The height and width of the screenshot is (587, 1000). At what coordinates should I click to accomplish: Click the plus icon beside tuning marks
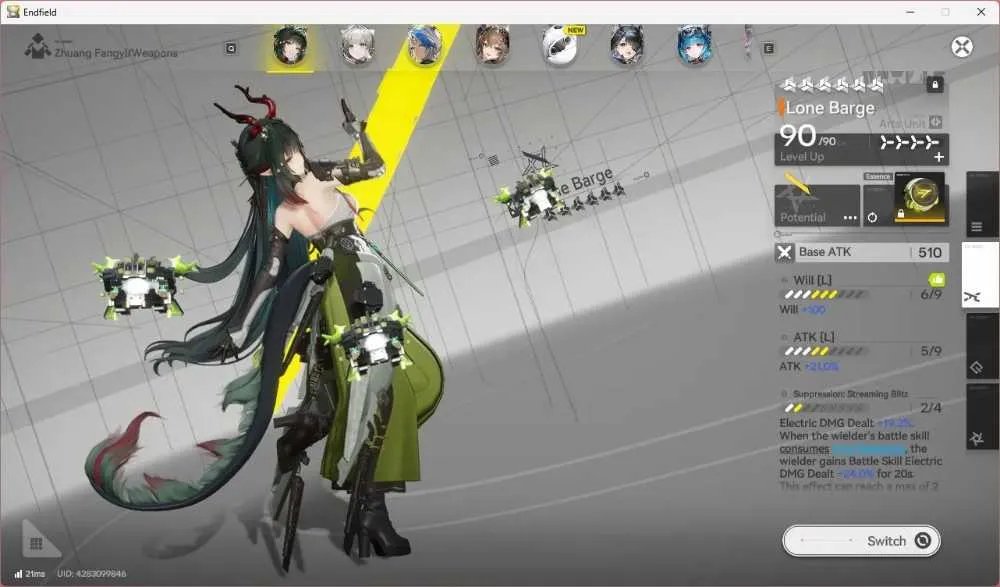[x=939, y=158]
